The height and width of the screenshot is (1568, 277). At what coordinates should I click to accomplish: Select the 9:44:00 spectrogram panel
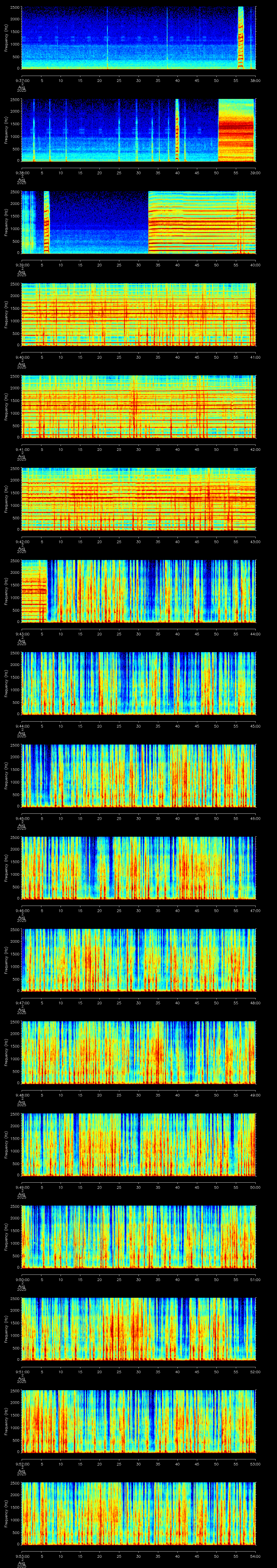[138, 683]
